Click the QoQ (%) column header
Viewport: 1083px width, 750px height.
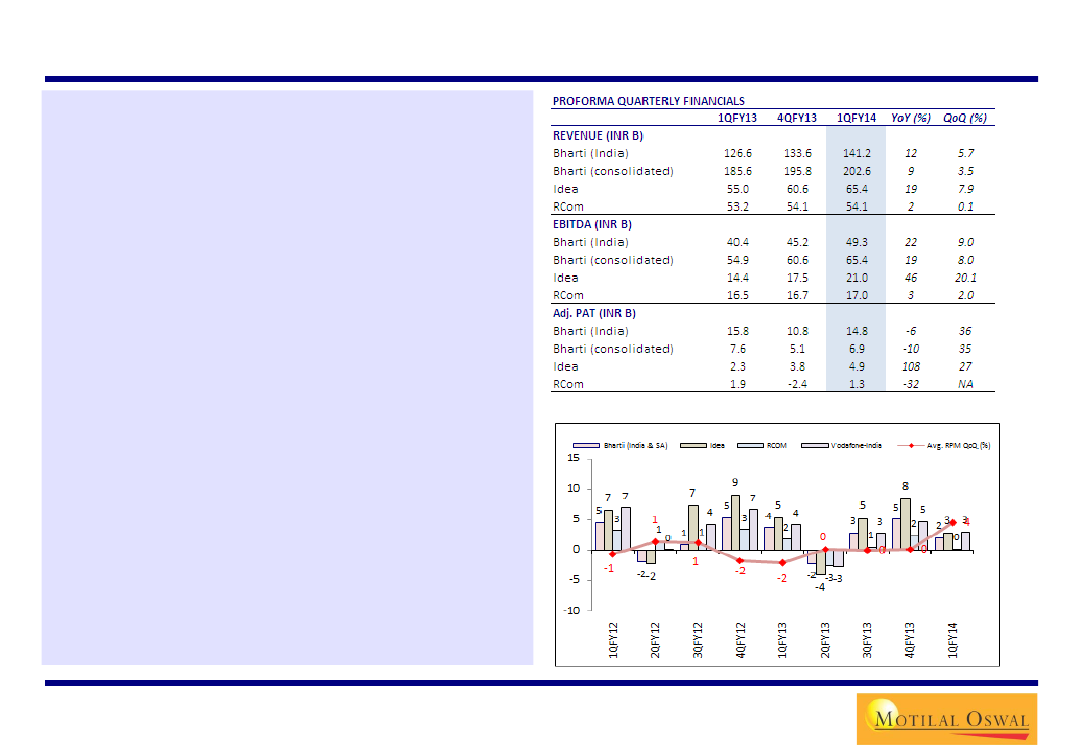(964, 118)
